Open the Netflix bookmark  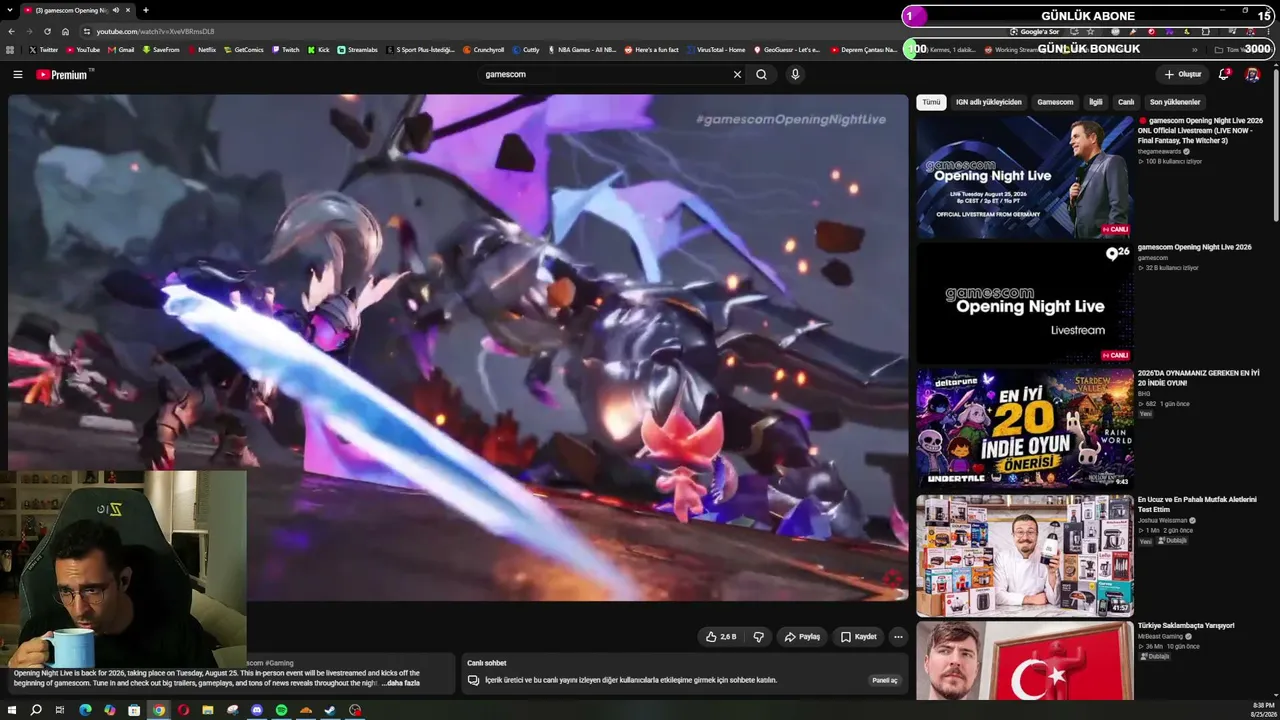[x=201, y=50]
